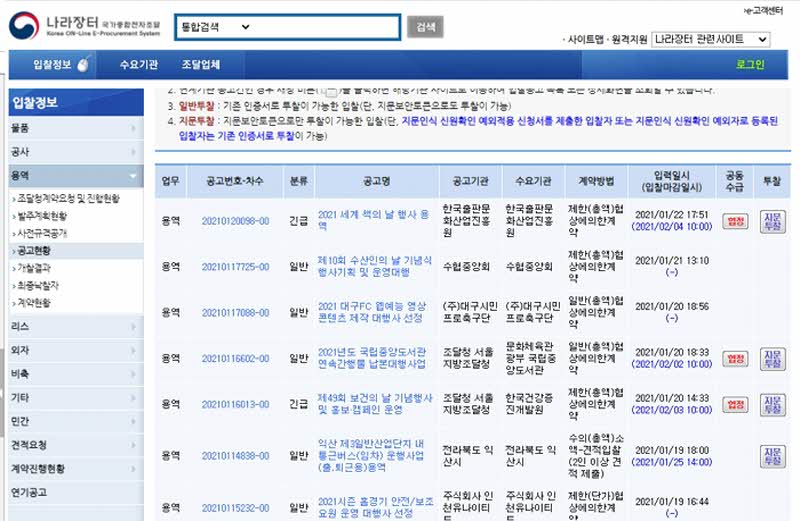
Task: Click 협정 badge for 보건의 날 row
Action: click(735, 403)
